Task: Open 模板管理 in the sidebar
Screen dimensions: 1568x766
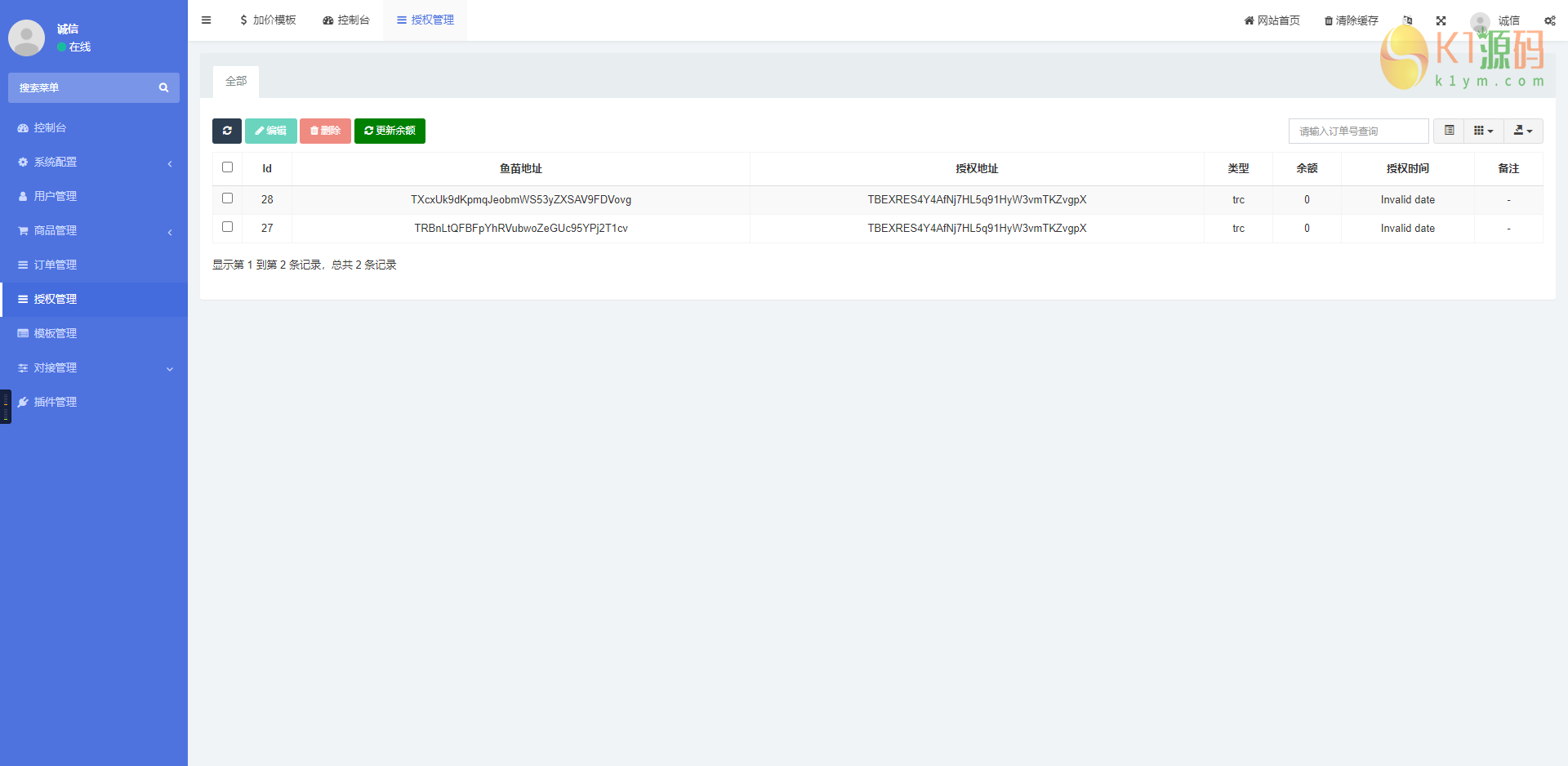Action: (x=94, y=333)
